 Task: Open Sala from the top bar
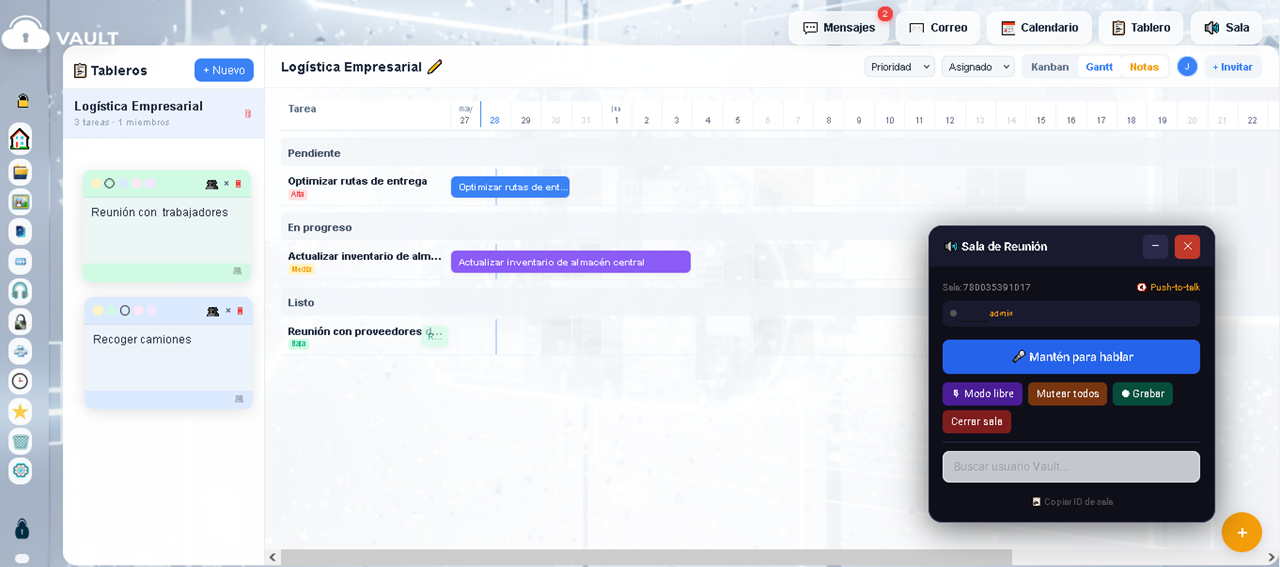(1227, 28)
